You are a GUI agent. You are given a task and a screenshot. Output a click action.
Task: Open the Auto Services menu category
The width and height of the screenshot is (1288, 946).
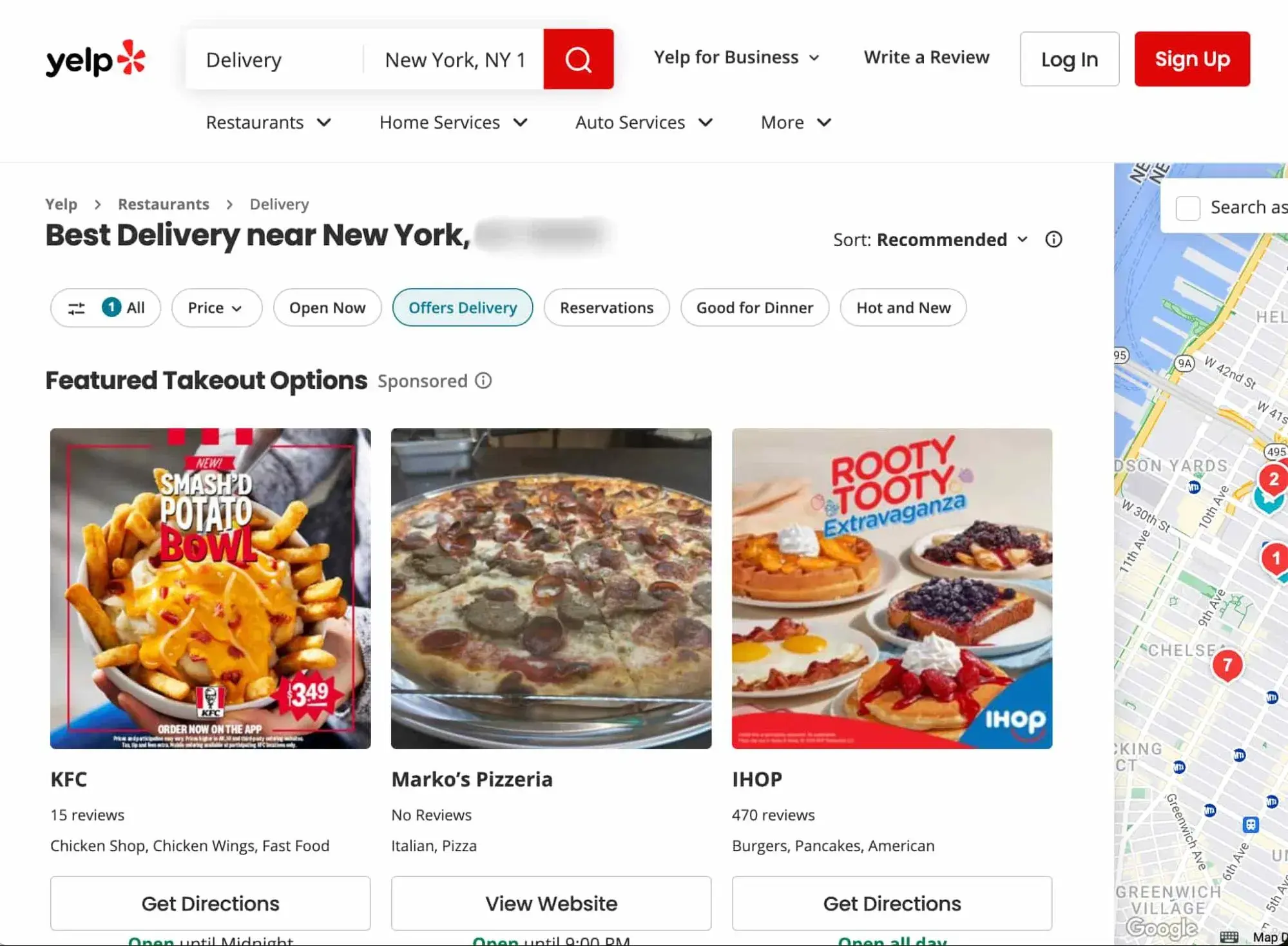(643, 122)
